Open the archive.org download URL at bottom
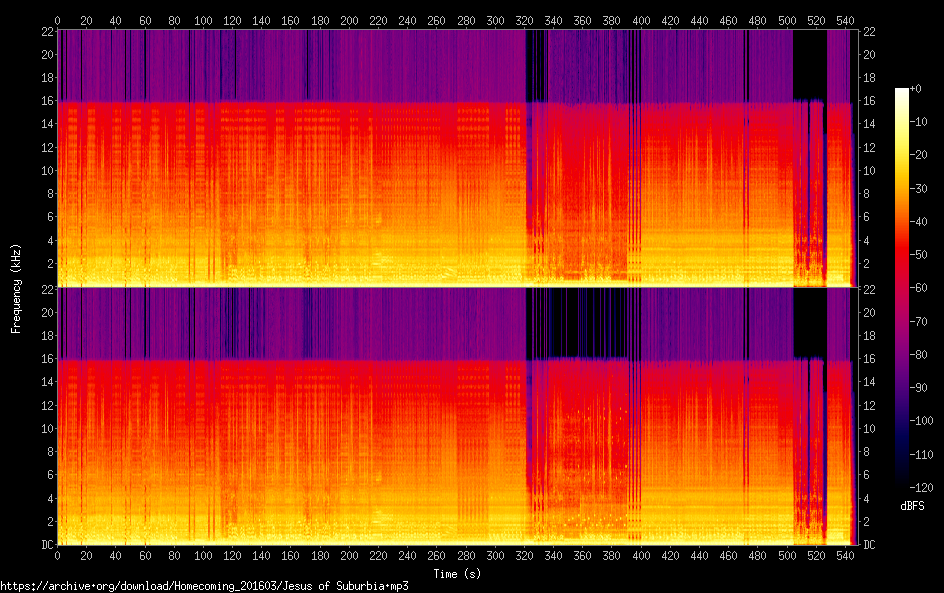 pyautogui.click(x=204, y=586)
